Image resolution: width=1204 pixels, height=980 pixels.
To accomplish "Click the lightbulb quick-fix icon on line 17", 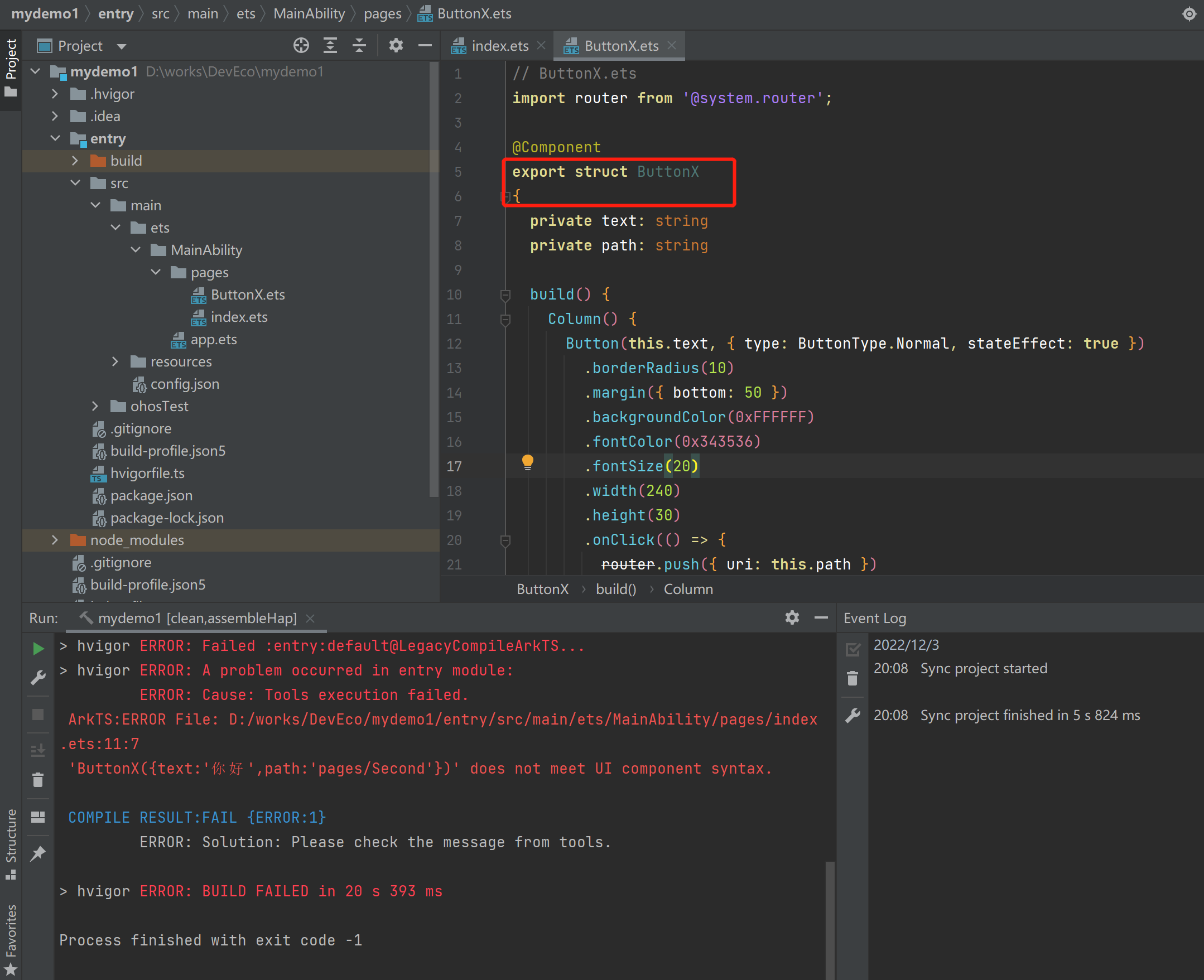I will (x=527, y=463).
